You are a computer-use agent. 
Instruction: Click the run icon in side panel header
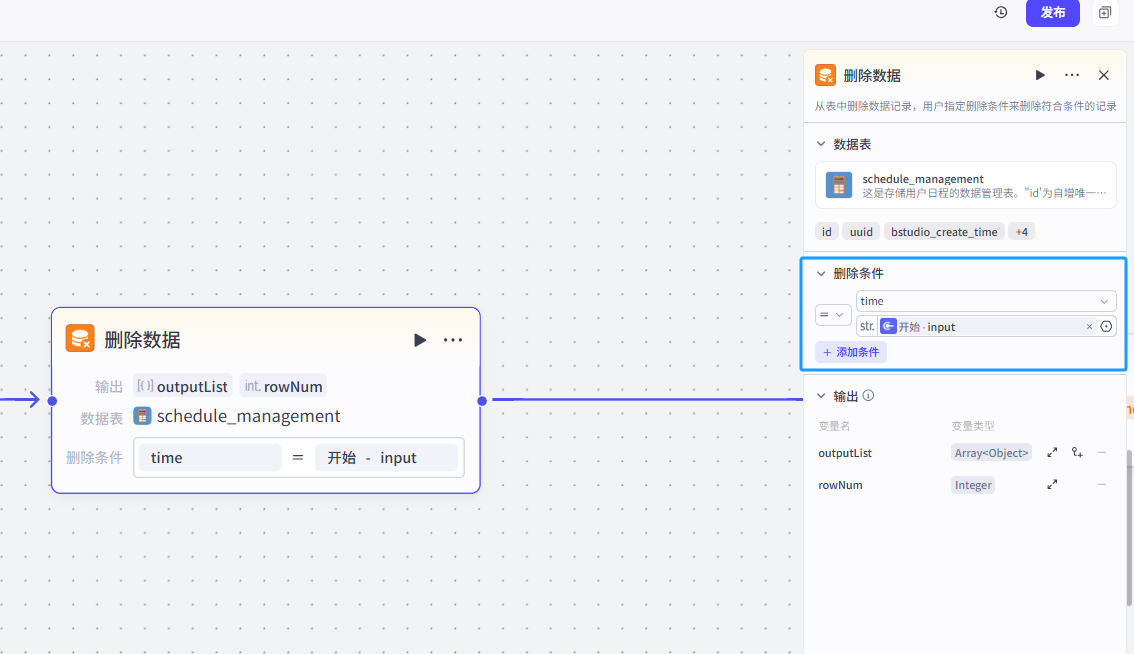click(1040, 75)
